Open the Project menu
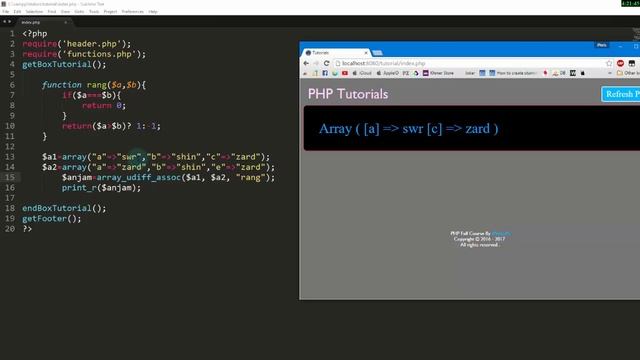 pyautogui.click(x=110, y=11)
